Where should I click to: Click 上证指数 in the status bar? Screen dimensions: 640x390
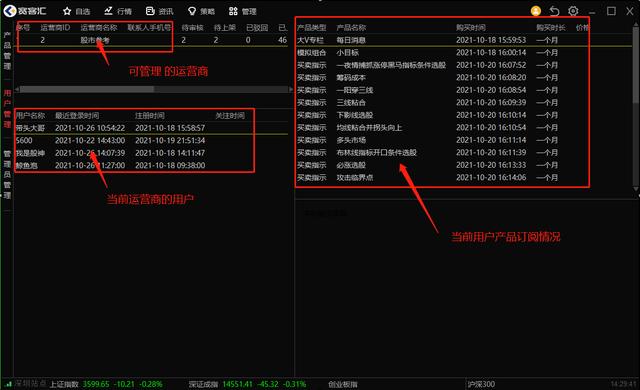click(x=64, y=384)
